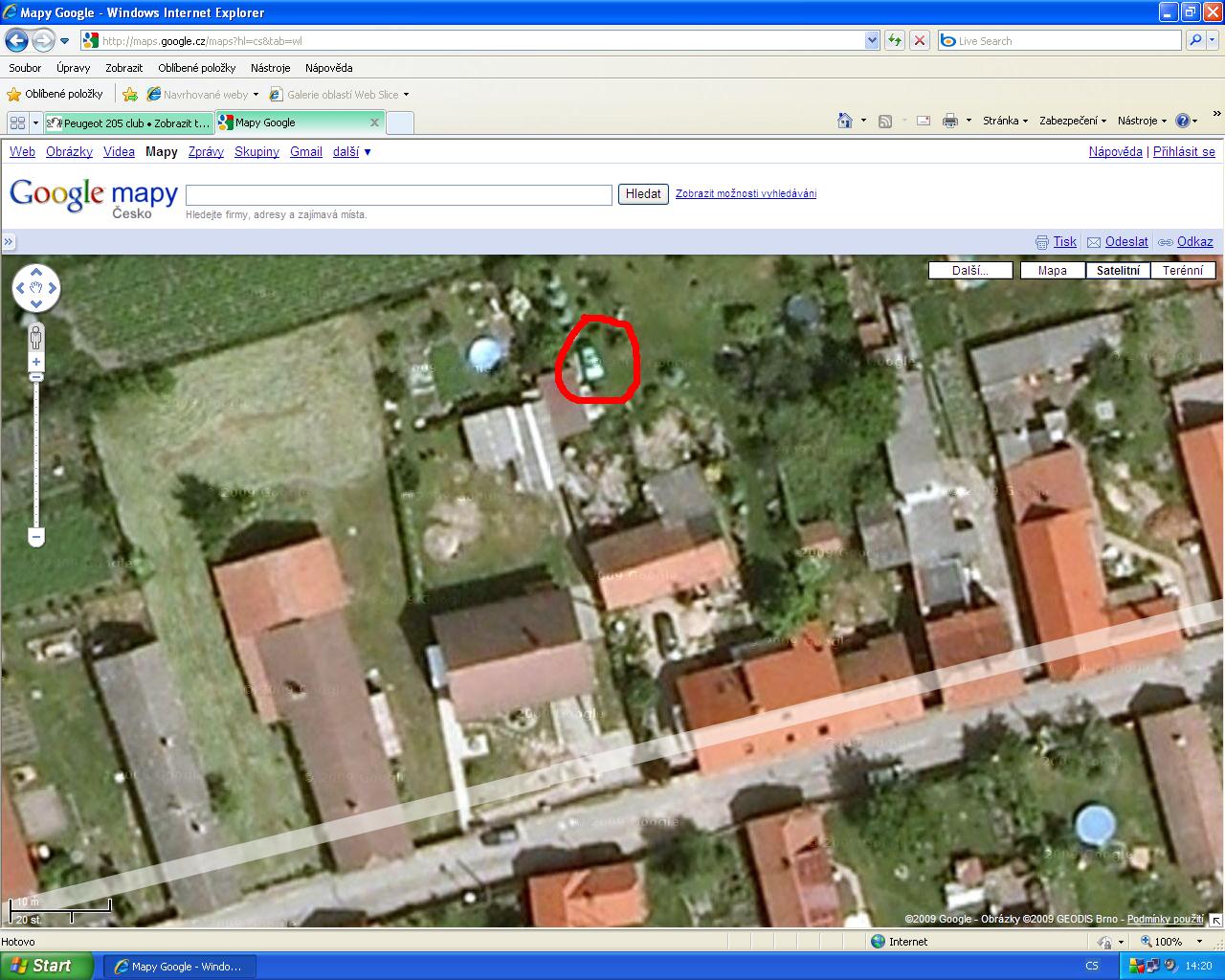
Task: Open the browser home page icon
Action: [x=845, y=121]
